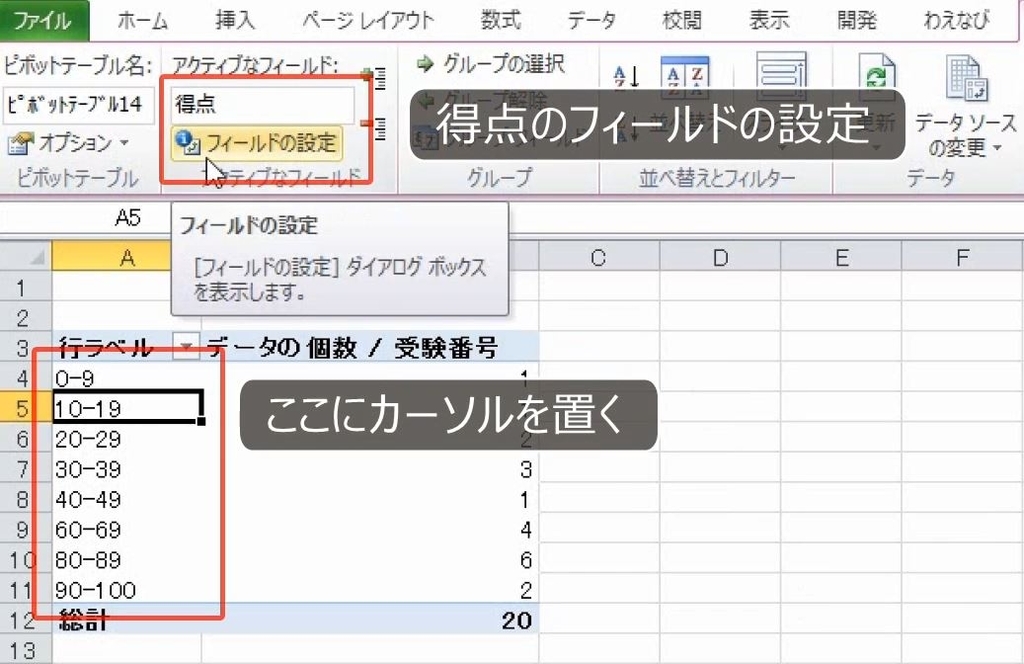Open the ページ レイアウト tab

click(368, 21)
